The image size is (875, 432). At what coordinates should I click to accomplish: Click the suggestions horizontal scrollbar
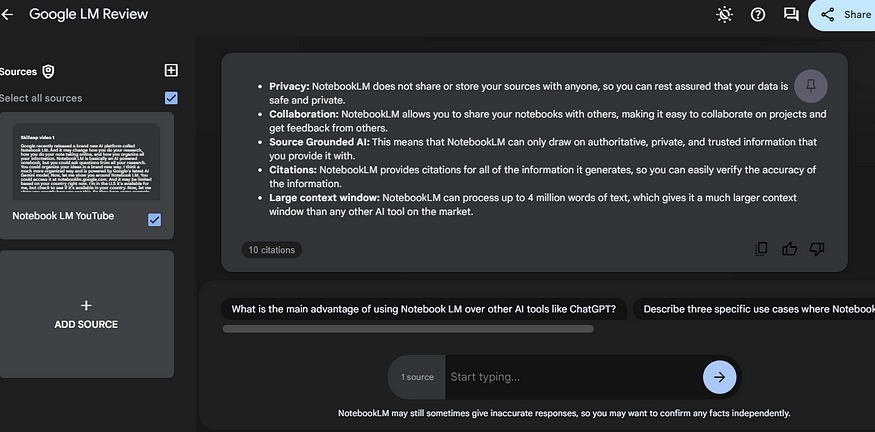(408, 329)
